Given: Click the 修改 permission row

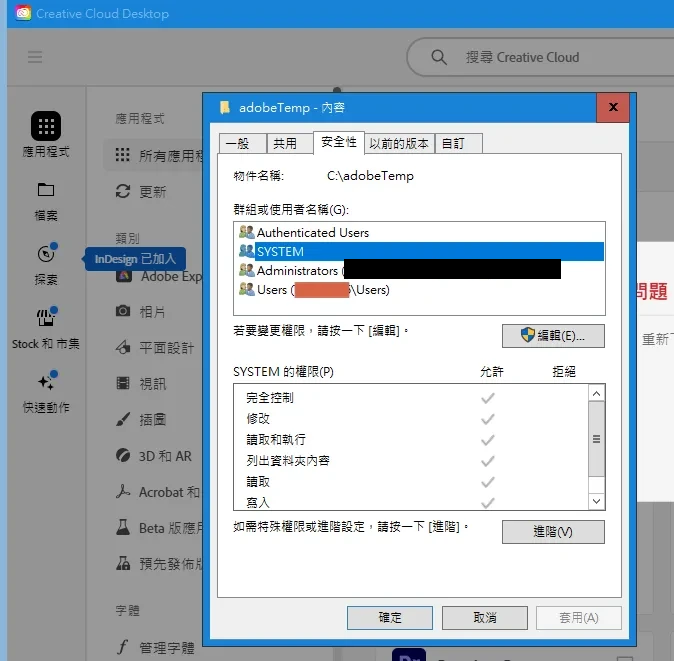Looking at the screenshot, I should 411,419.
